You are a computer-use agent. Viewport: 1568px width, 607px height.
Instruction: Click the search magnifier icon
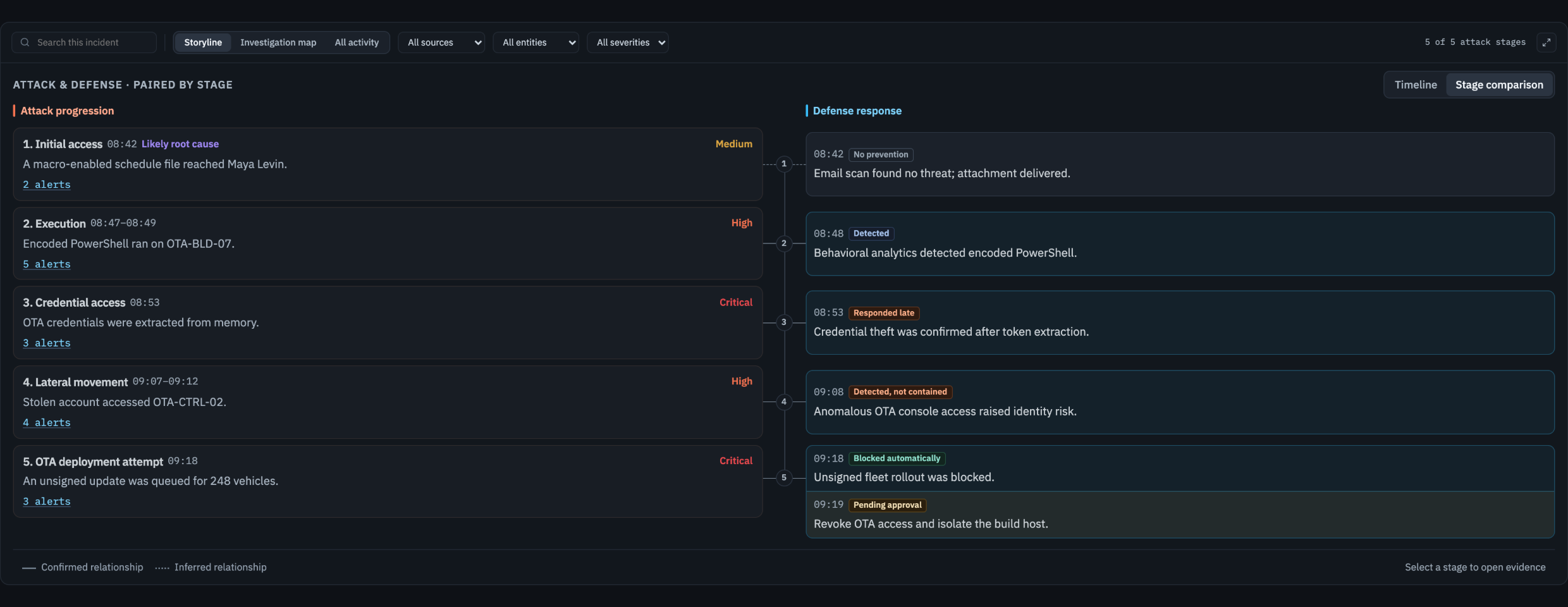pyautogui.click(x=25, y=42)
